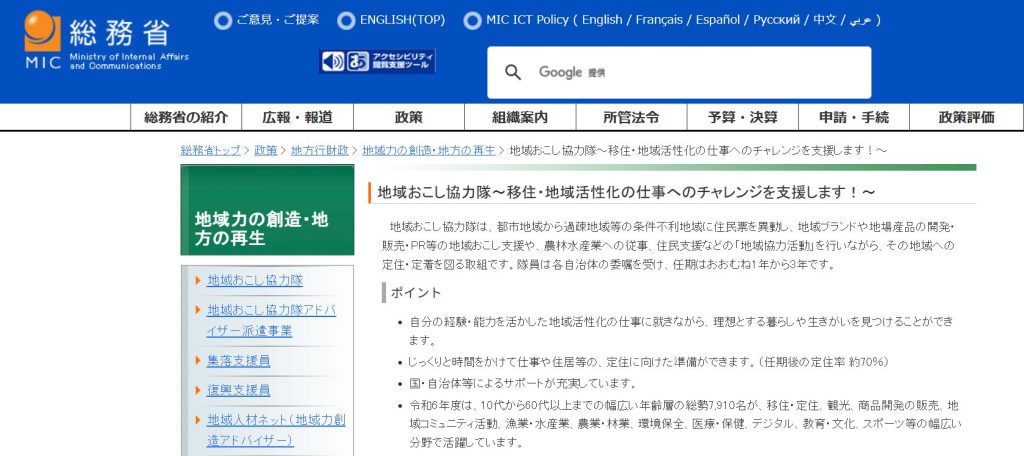This screenshot has height=456, width=1024.
Task: Open the 申請・手続 menu
Action: (854, 118)
